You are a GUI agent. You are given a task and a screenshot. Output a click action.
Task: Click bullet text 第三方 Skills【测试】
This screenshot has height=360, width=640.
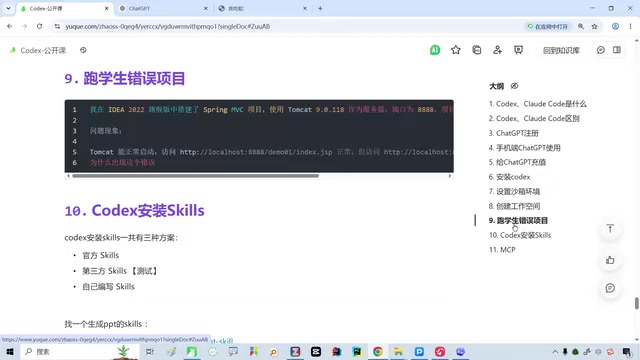pos(120,271)
